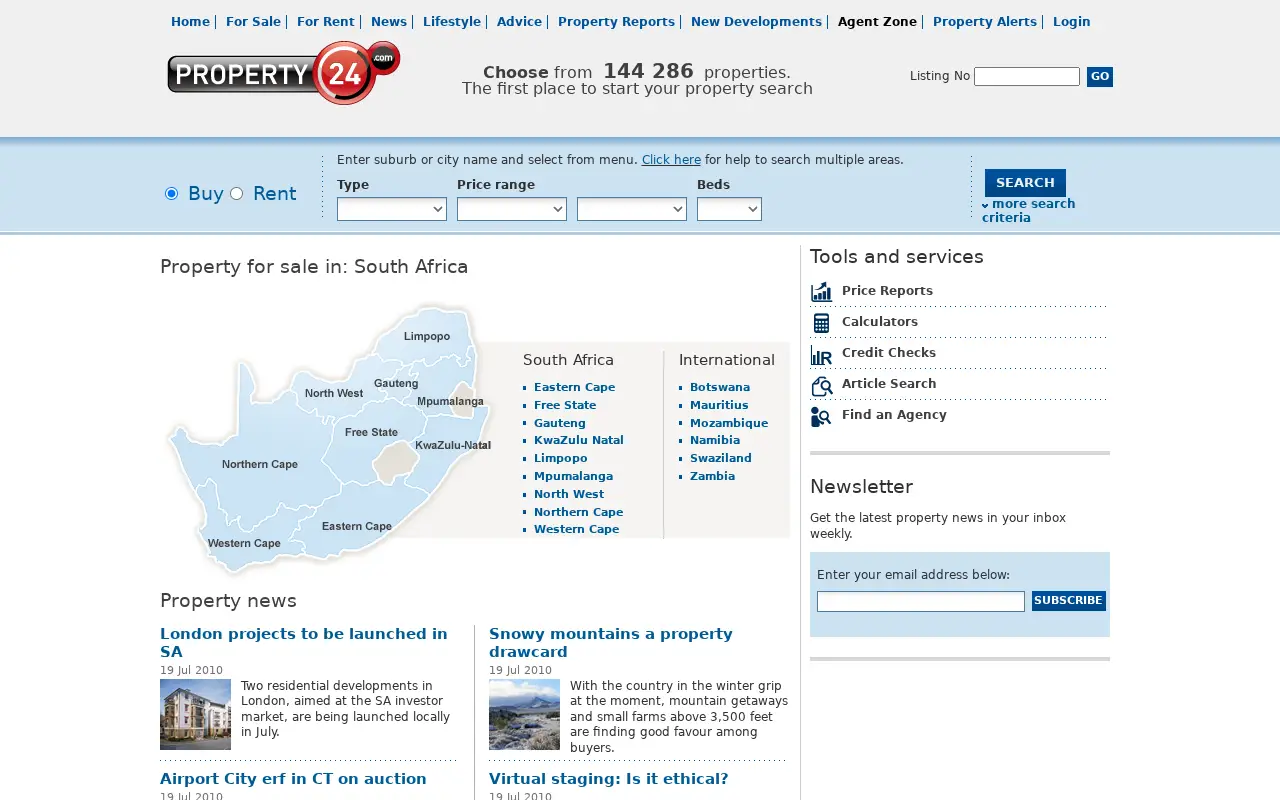Open the minimum Price range dropdown

[x=512, y=209]
